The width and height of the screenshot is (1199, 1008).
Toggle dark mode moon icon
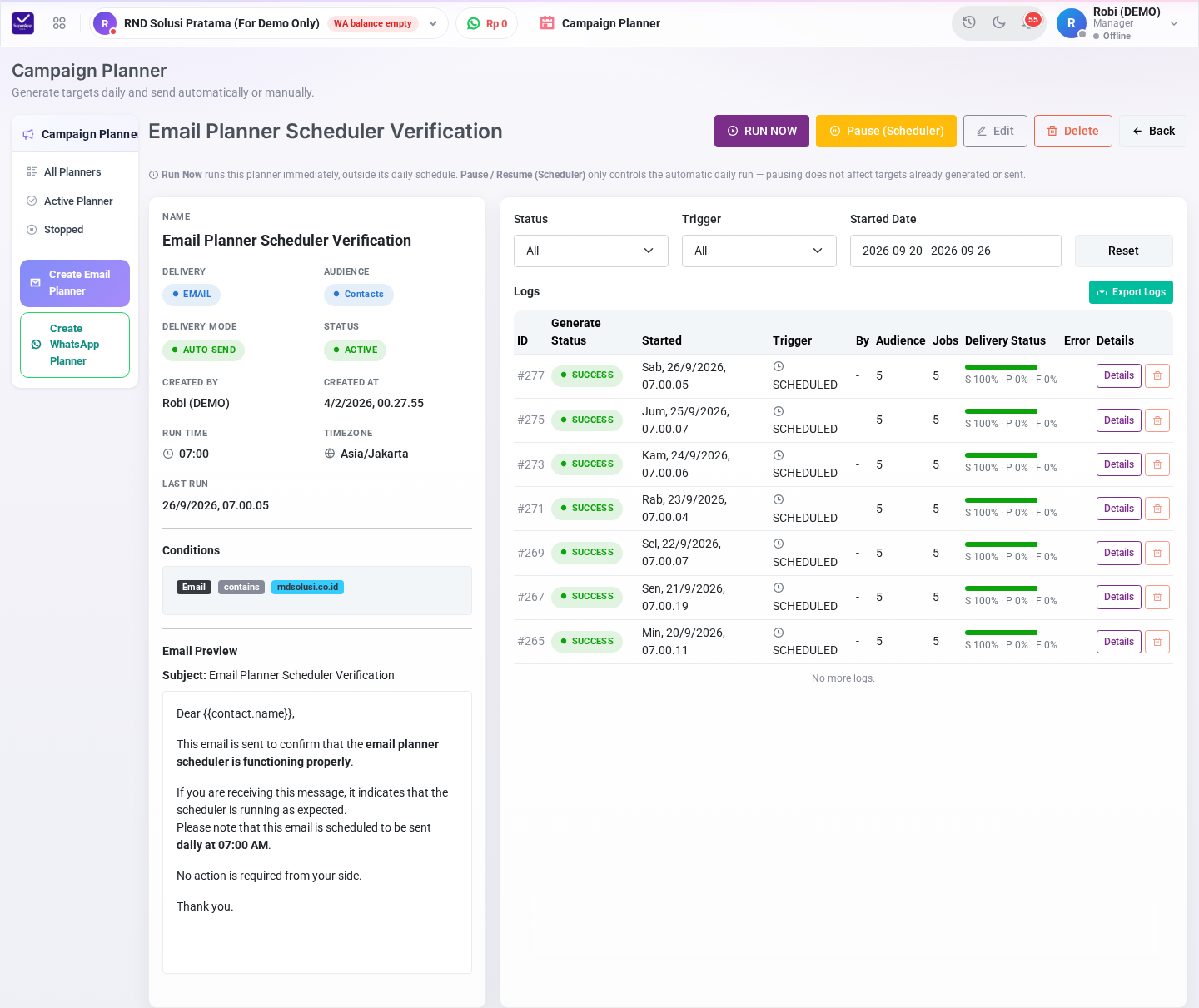(999, 22)
